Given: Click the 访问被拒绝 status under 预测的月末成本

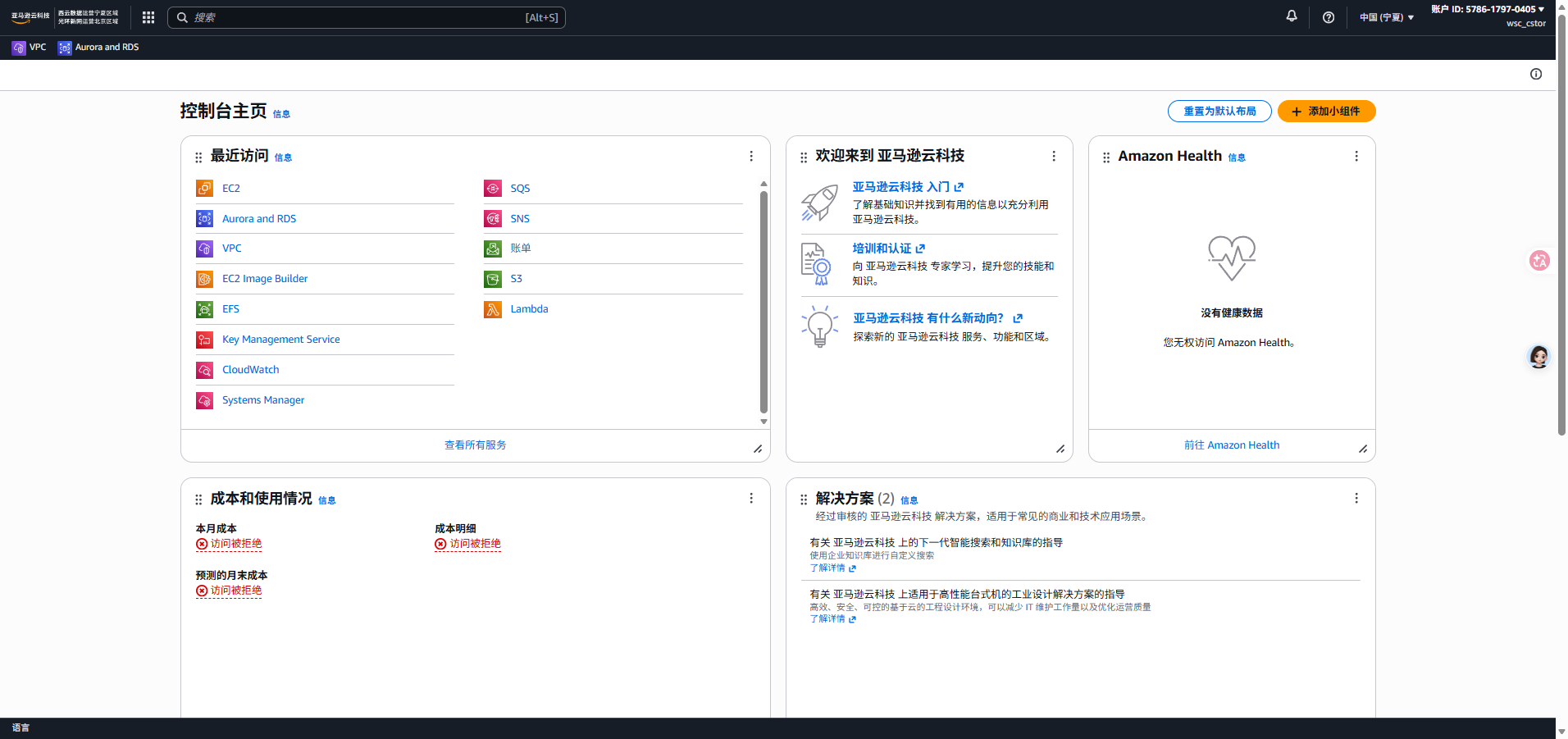Looking at the screenshot, I should click(229, 591).
